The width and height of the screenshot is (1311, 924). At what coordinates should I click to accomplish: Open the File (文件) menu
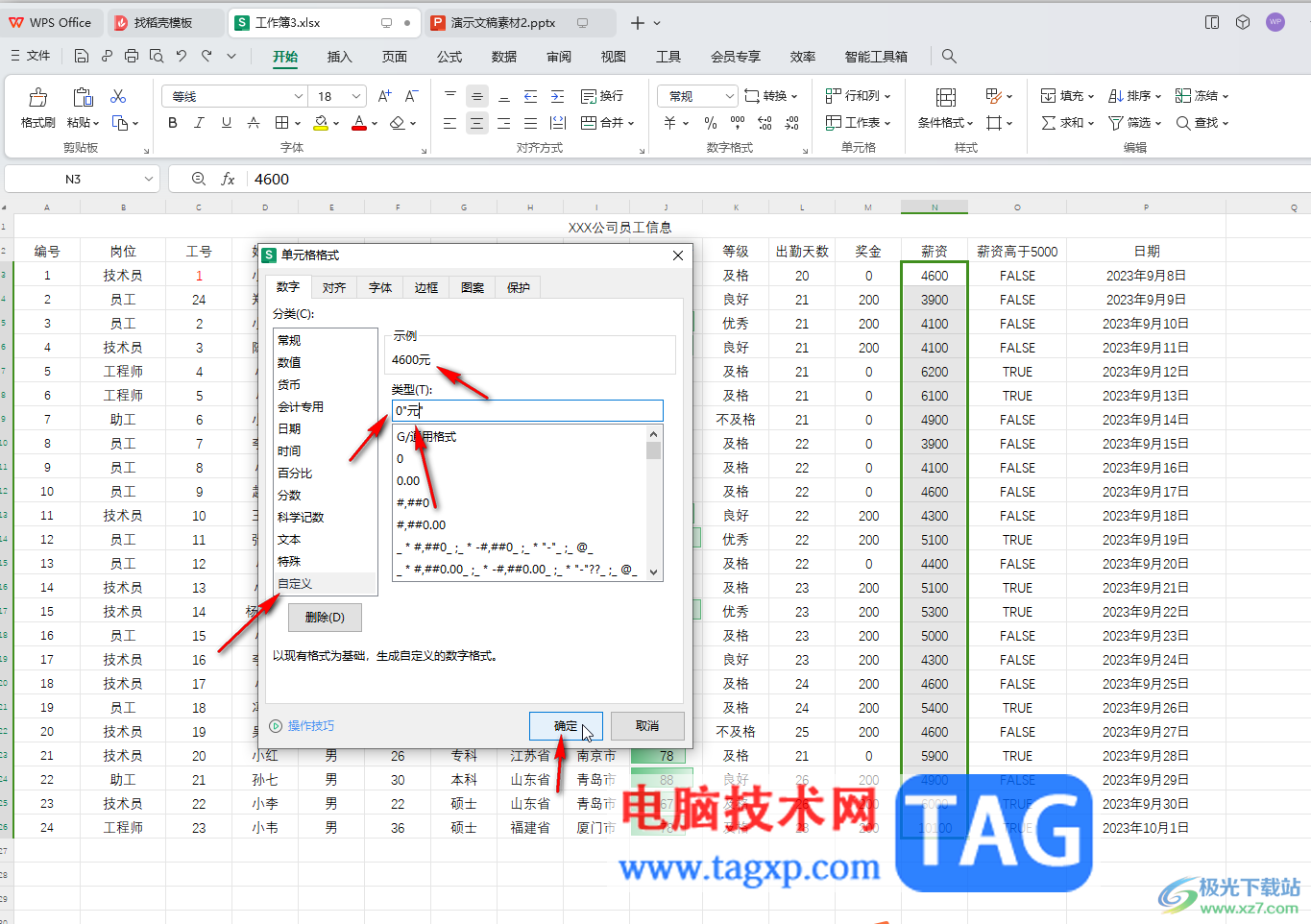tap(31, 56)
